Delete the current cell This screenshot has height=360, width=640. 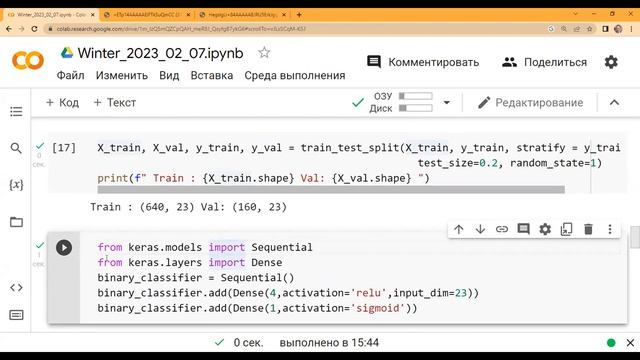(588, 229)
